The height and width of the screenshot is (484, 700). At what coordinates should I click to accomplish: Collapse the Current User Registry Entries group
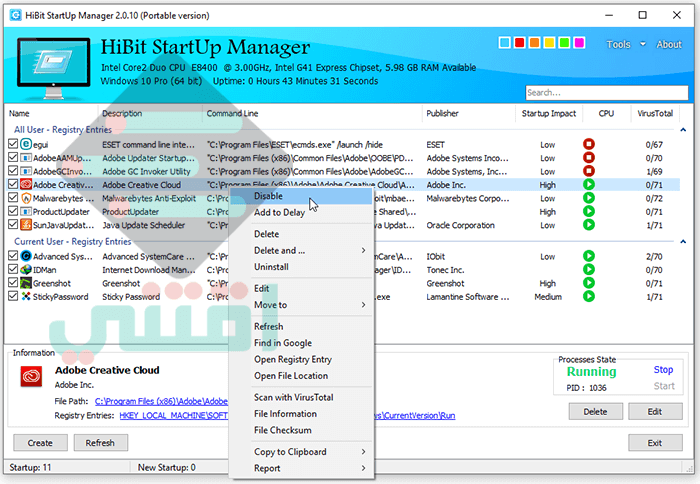(683, 242)
